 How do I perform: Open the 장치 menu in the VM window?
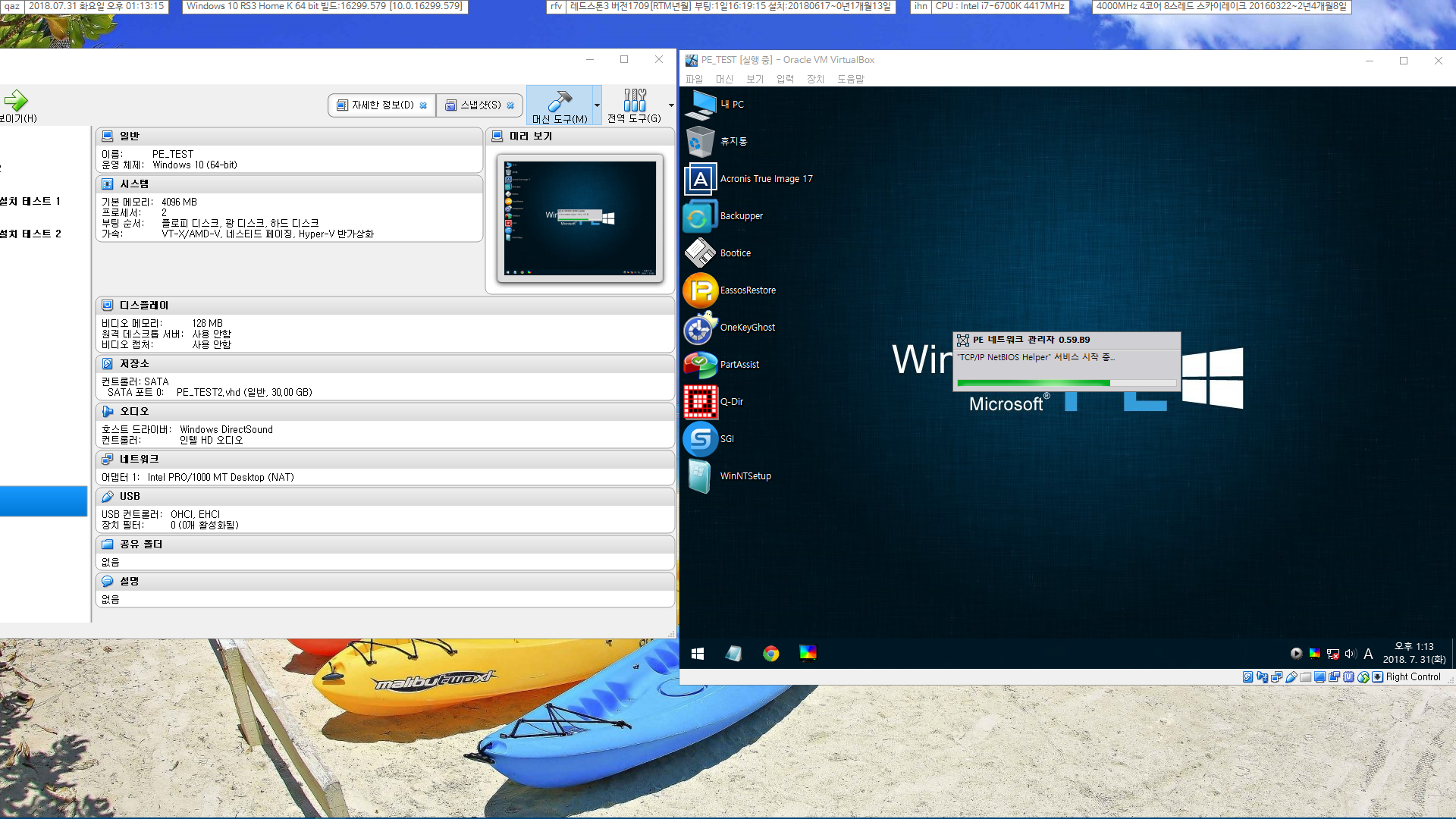[x=815, y=79]
